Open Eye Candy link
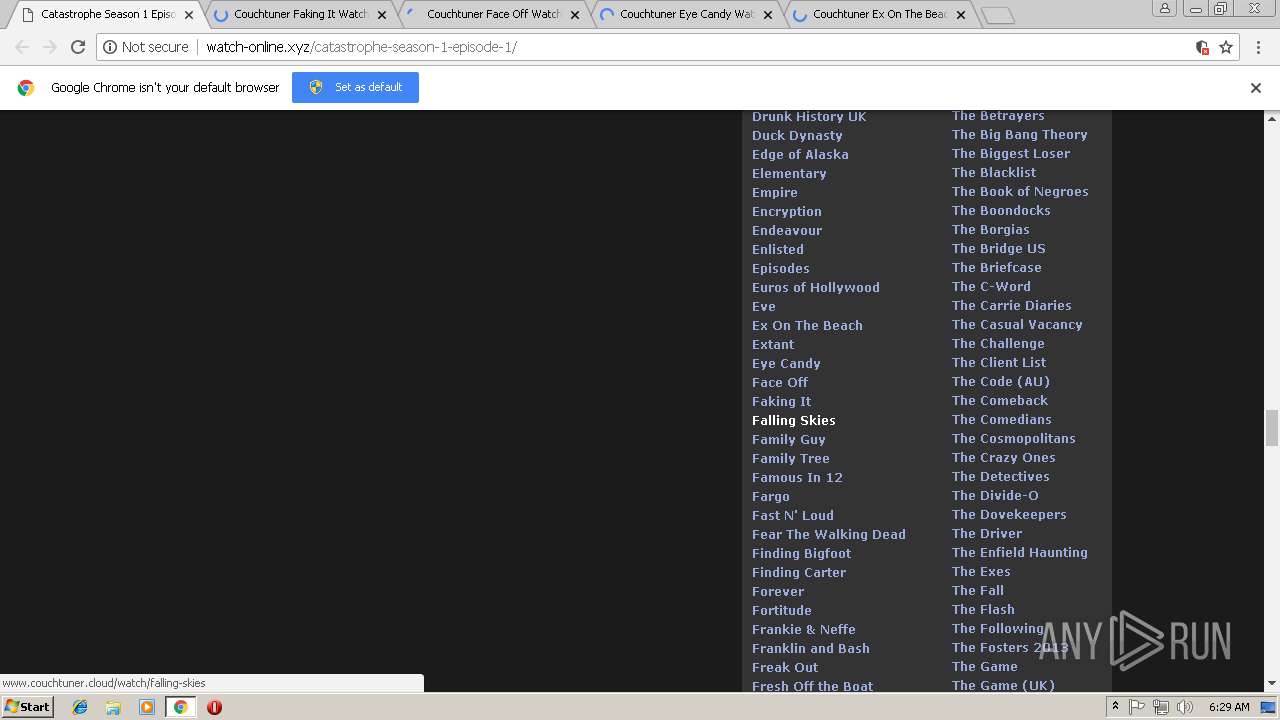1280x720 pixels. (786, 363)
